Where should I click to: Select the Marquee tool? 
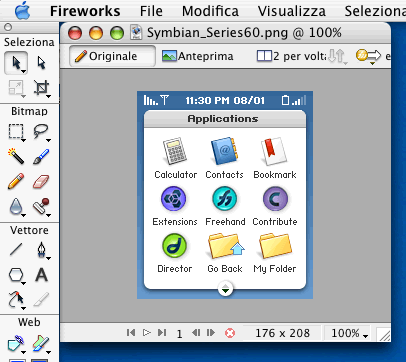[x=16, y=132]
